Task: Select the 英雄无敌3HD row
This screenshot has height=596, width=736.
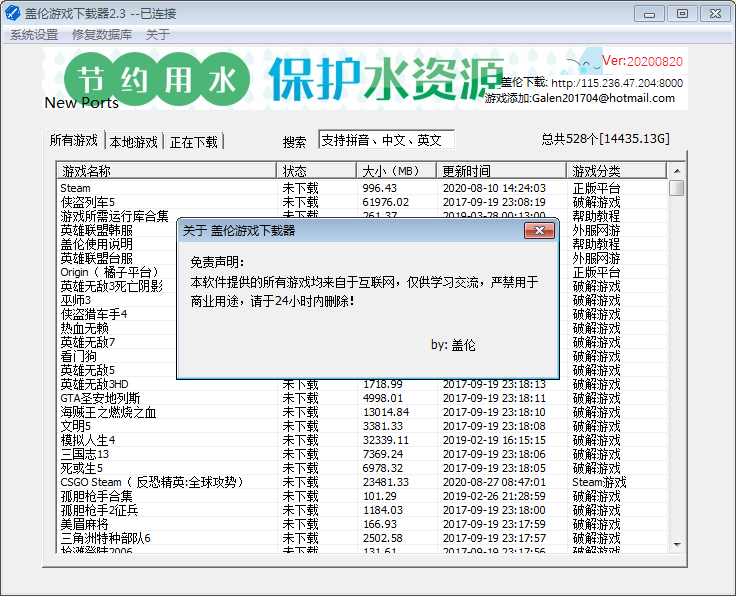Action: (x=362, y=384)
